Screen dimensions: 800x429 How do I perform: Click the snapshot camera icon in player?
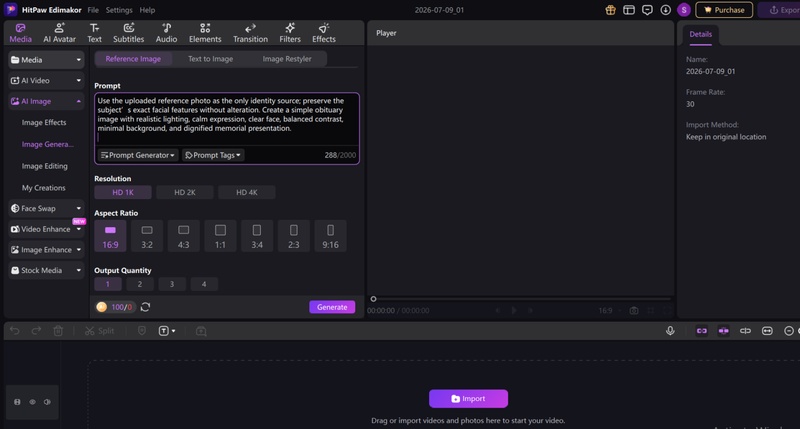(x=634, y=310)
